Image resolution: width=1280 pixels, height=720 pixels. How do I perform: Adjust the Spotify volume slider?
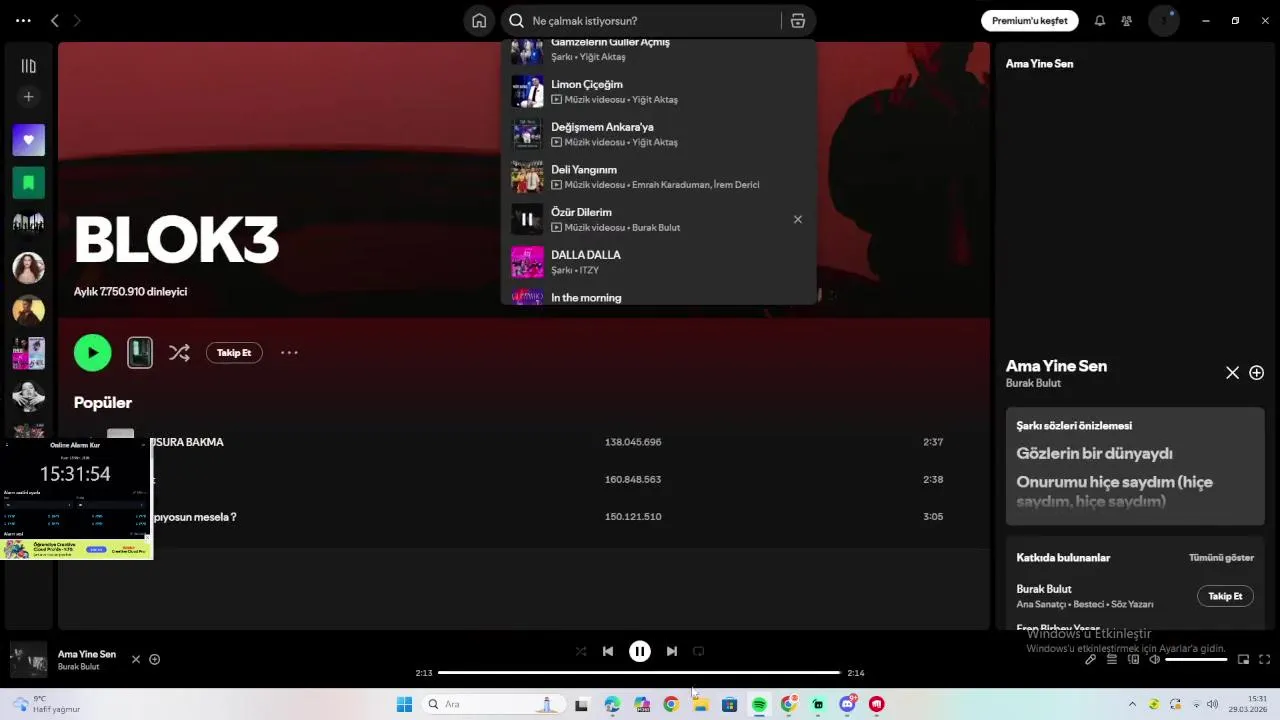click(x=1196, y=659)
